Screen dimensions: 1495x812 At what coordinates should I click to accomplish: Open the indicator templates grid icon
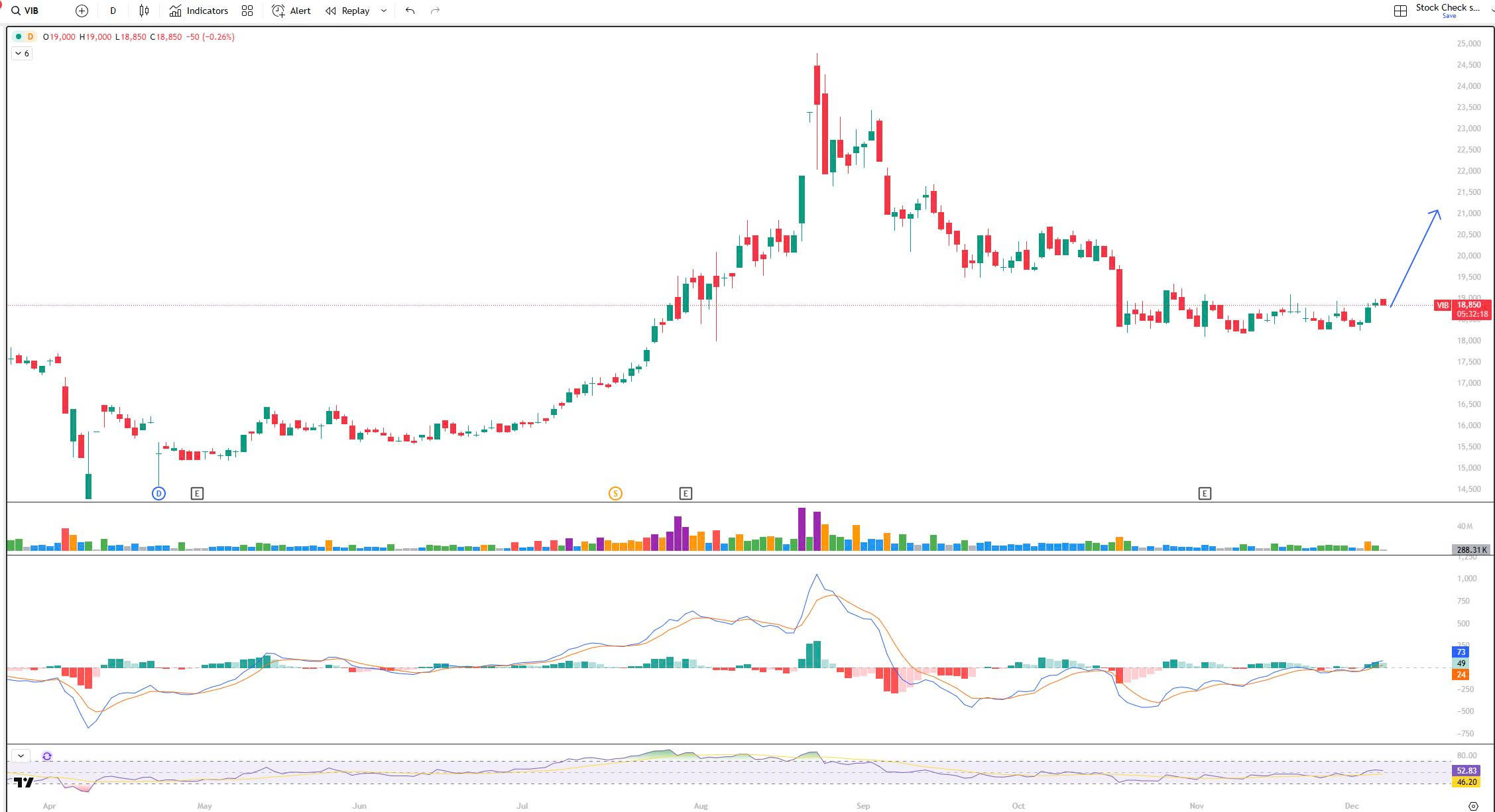247,11
